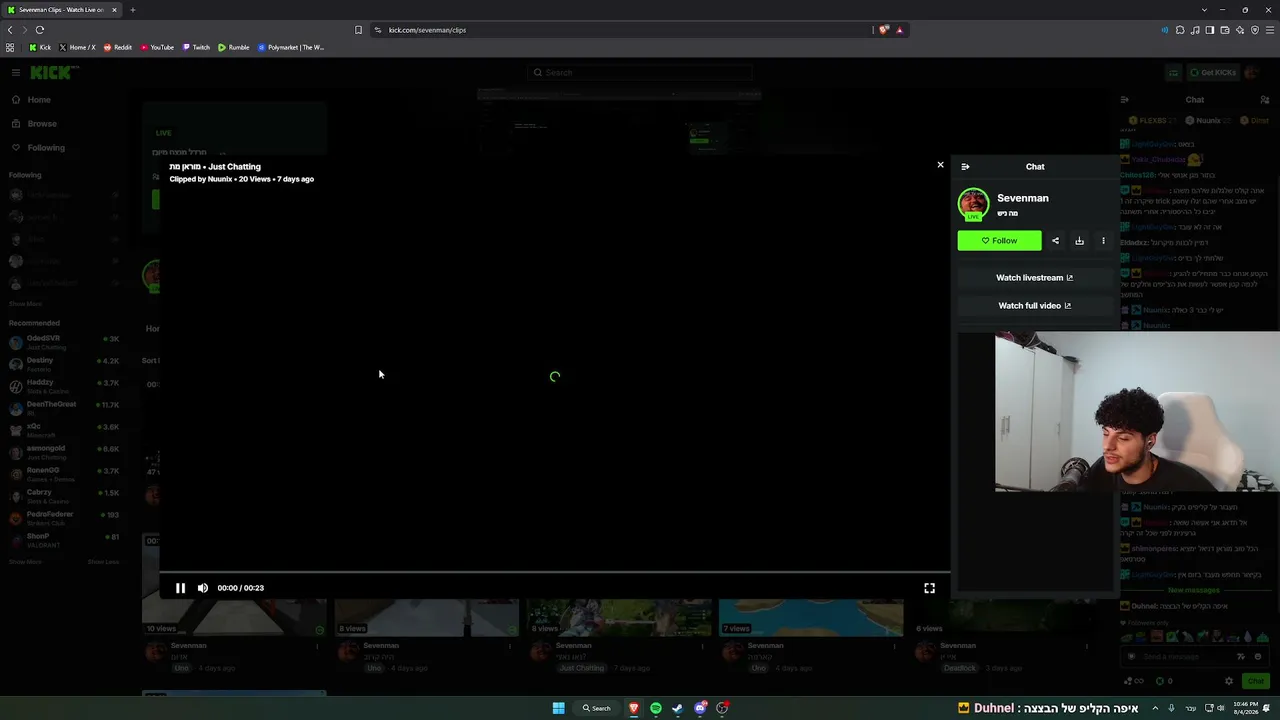The height and width of the screenshot is (720, 1280).
Task: Open the Reddit bookmark
Action: (118, 47)
